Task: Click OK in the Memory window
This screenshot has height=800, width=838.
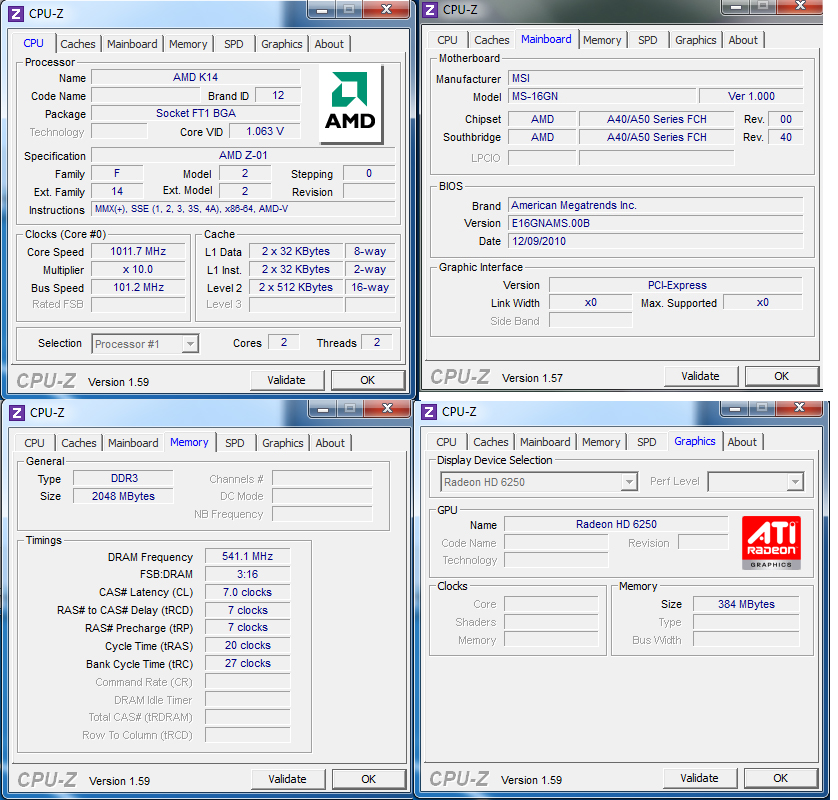Action: tap(369, 779)
